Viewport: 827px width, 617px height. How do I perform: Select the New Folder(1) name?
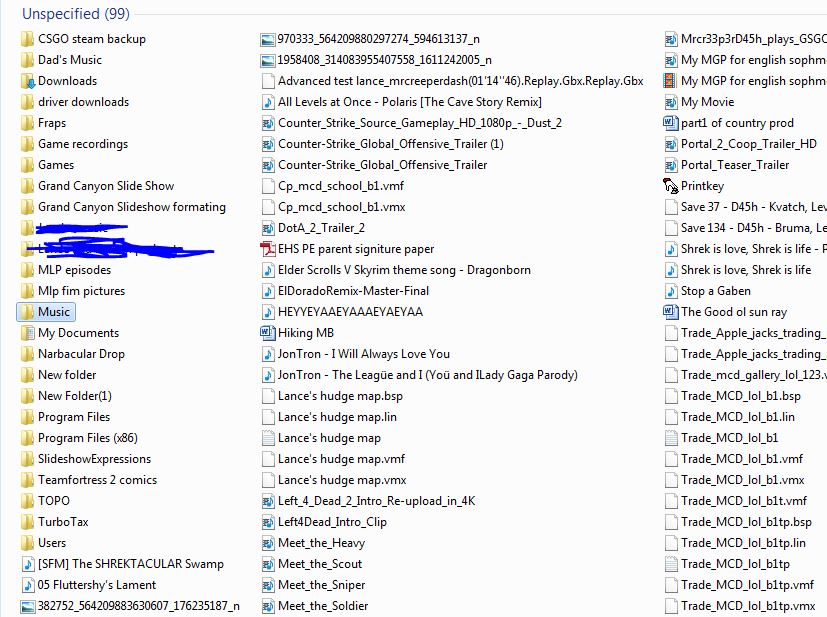click(x=75, y=396)
